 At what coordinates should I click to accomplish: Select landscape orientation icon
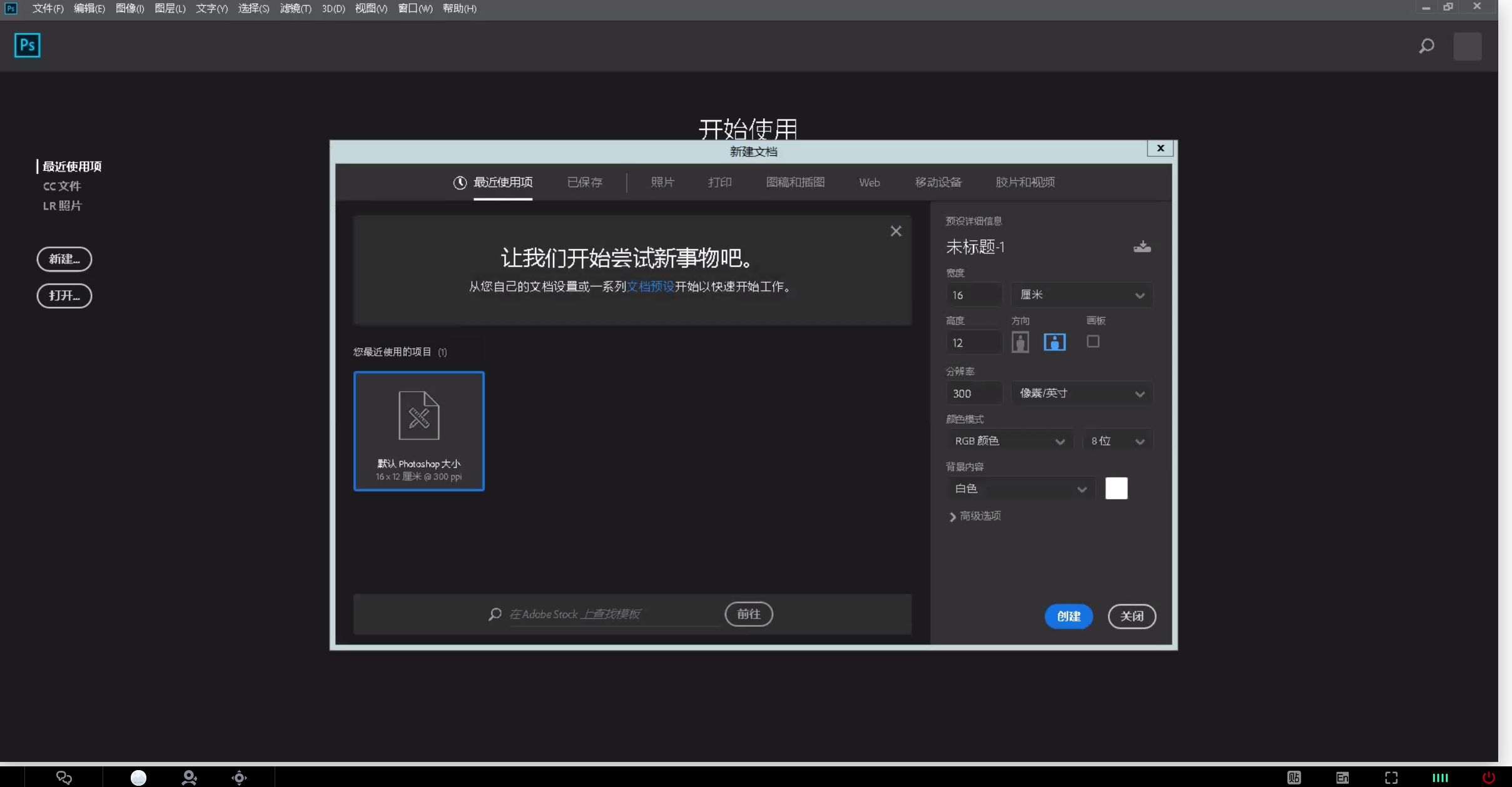pos(1055,342)
